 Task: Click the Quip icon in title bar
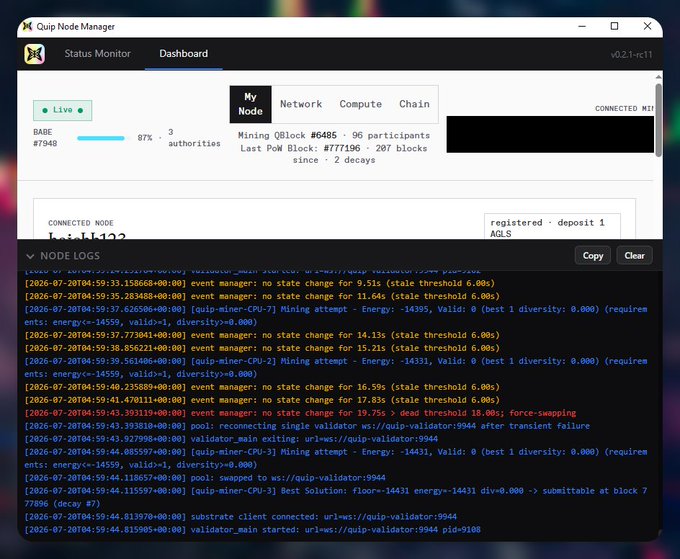pos(27,26)
